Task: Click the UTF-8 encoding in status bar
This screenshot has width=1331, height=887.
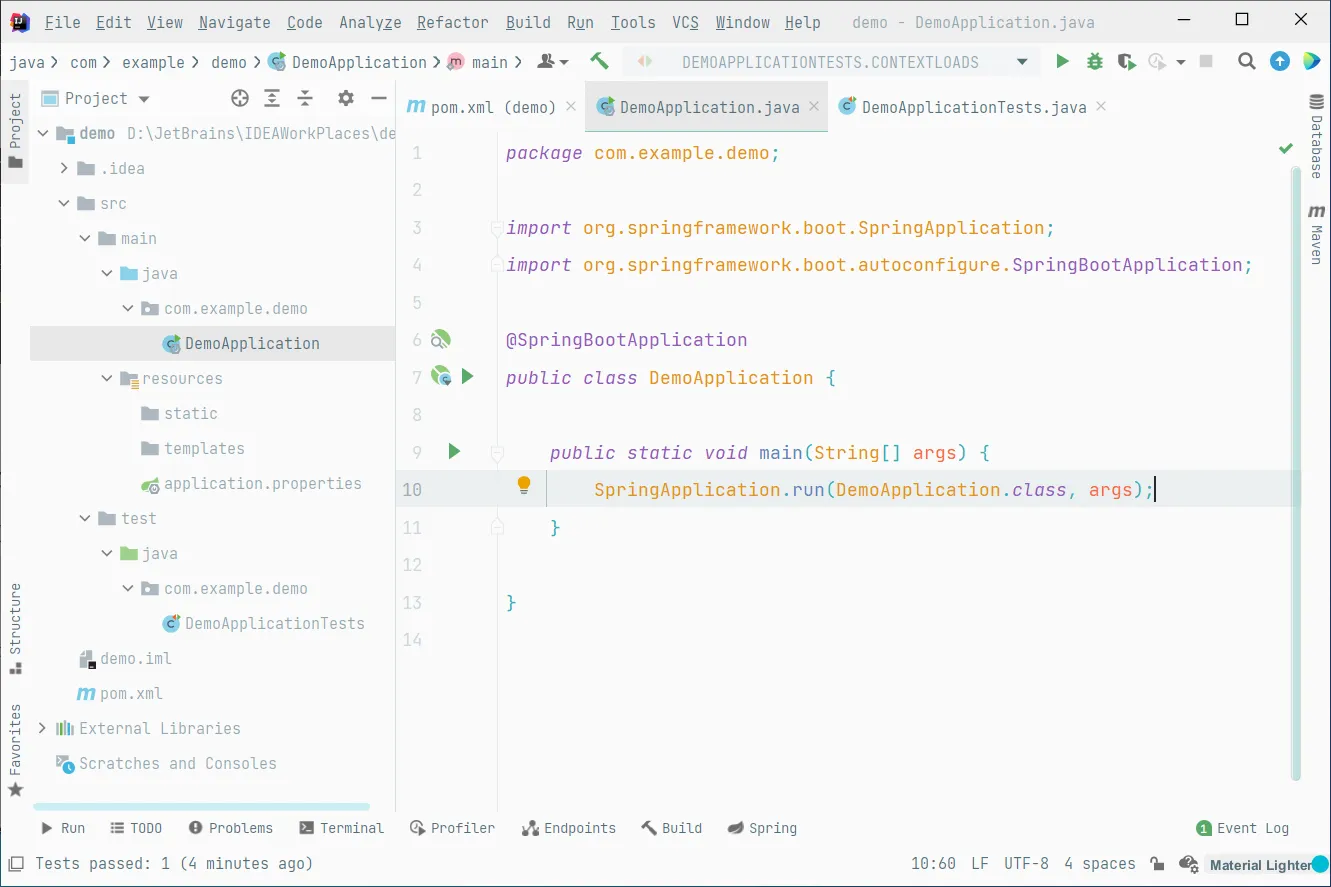Action: pyautogui.click(x=1026, y=863)
